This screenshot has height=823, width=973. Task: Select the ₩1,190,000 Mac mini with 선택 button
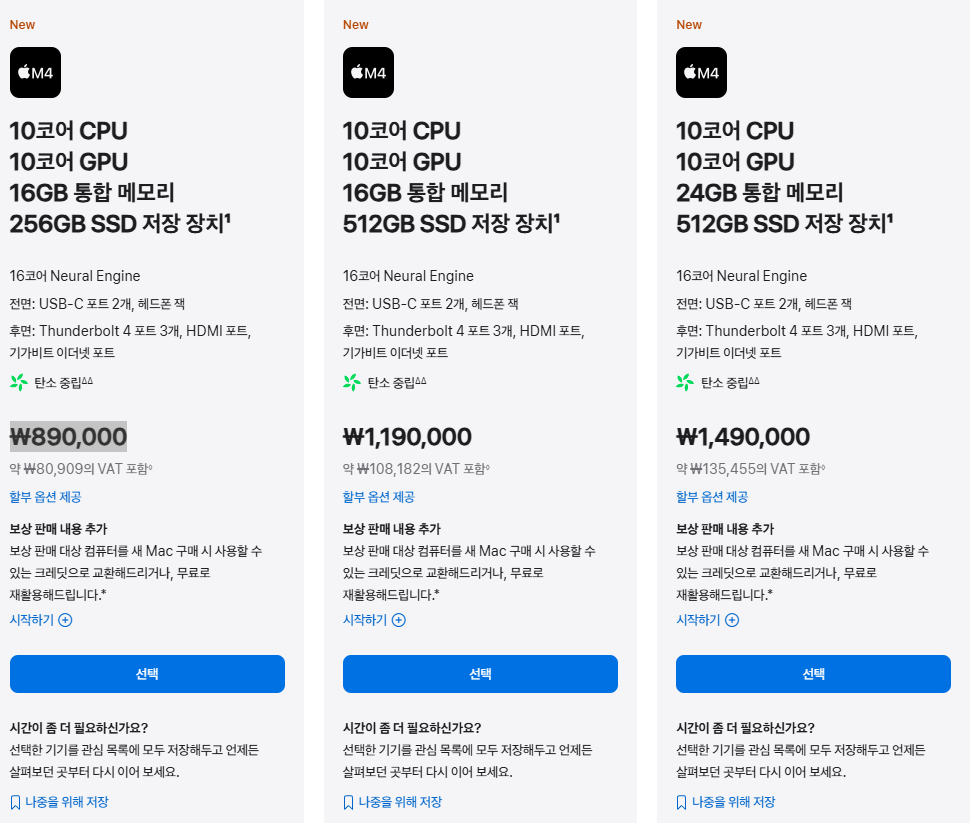480,674
